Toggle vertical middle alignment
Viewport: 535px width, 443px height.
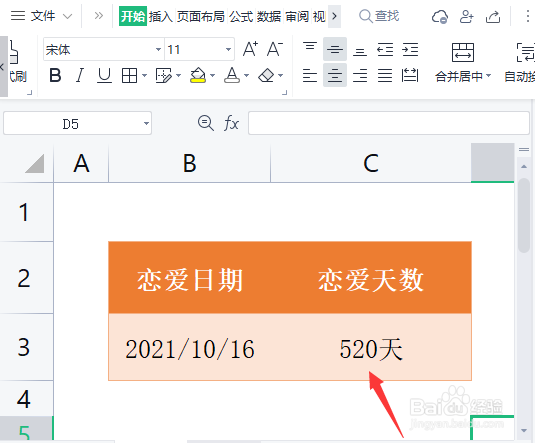[335, 49]
